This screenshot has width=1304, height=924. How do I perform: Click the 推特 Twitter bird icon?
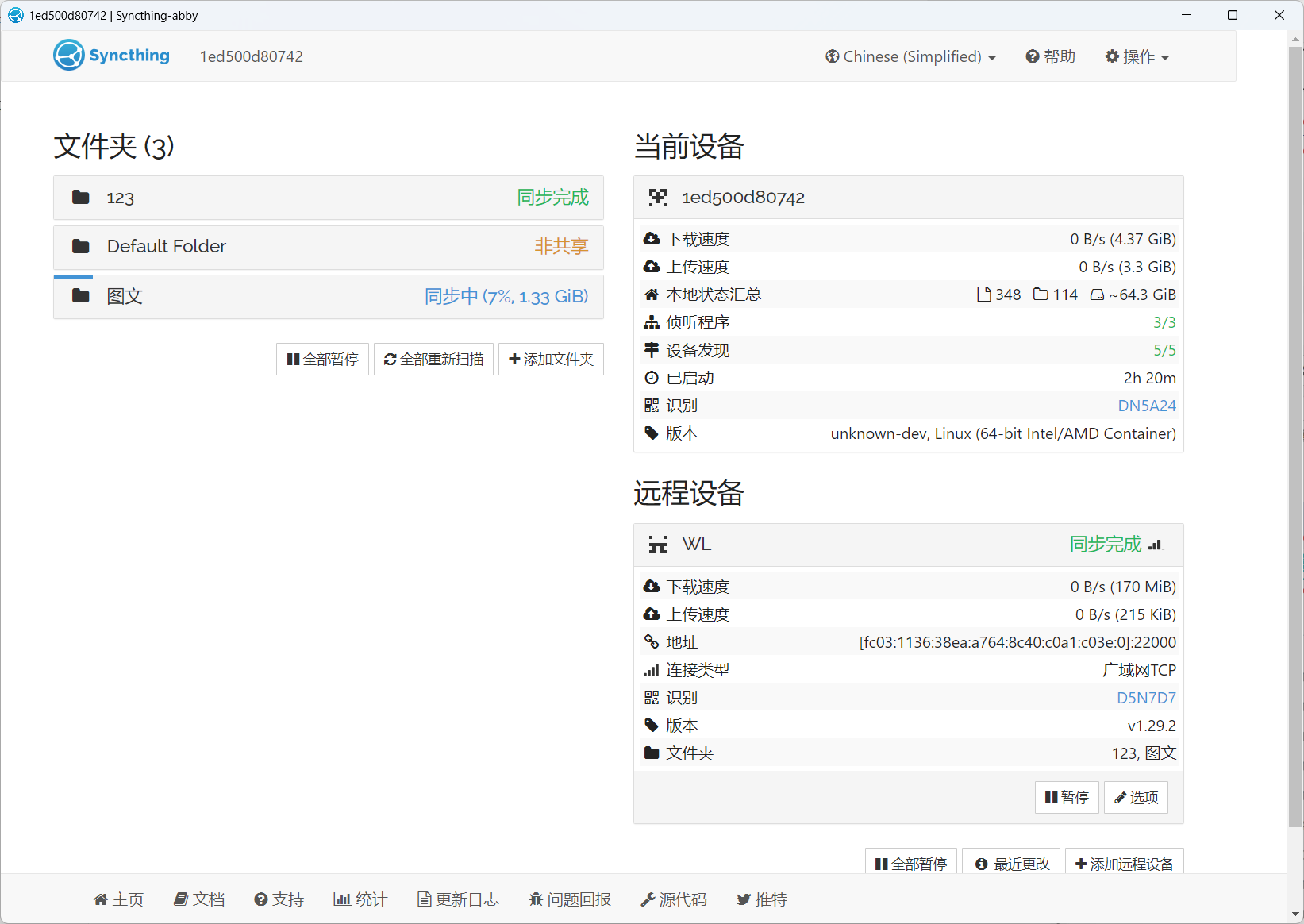(x=744, y=899)
